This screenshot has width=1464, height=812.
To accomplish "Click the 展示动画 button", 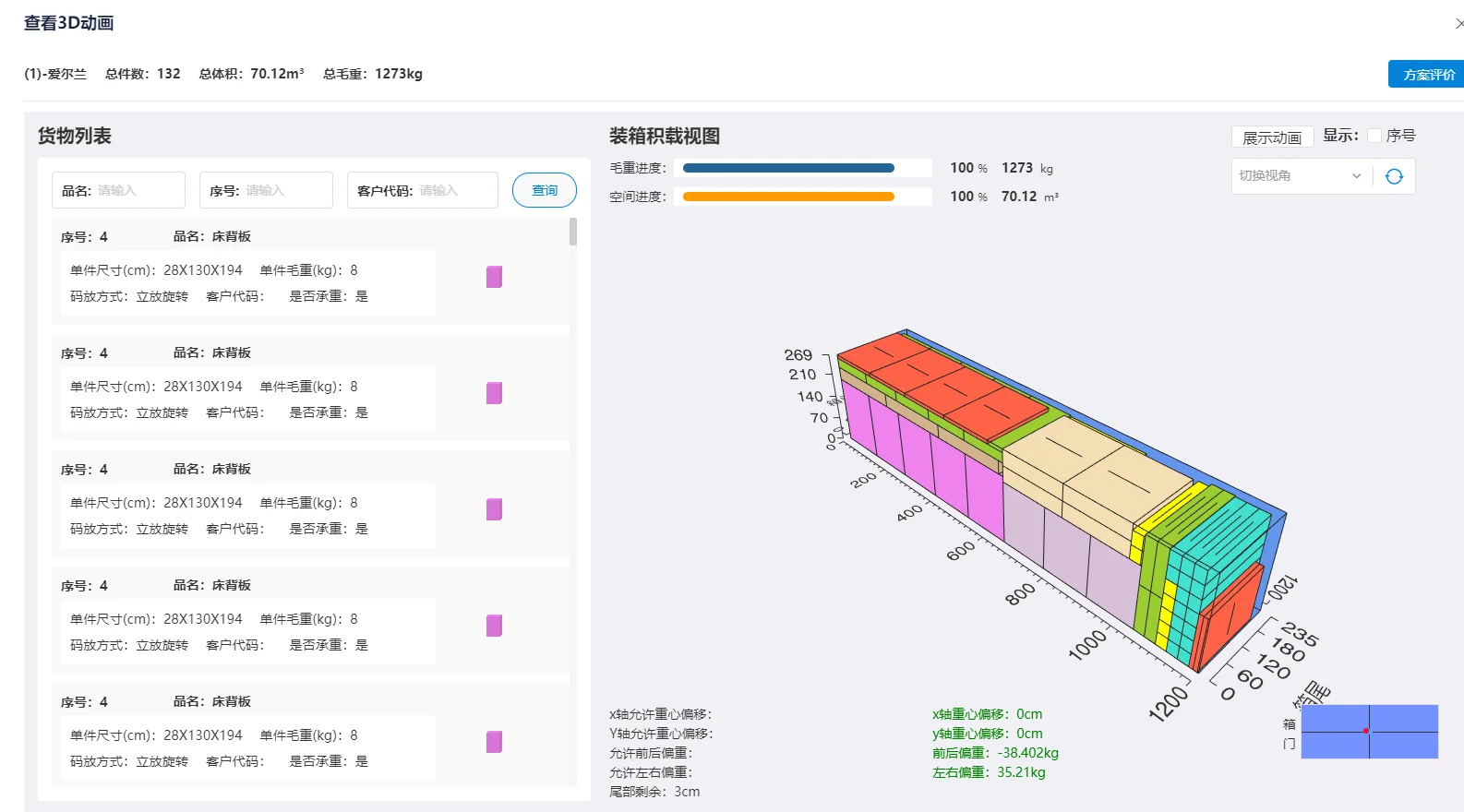I will 1272,137.
